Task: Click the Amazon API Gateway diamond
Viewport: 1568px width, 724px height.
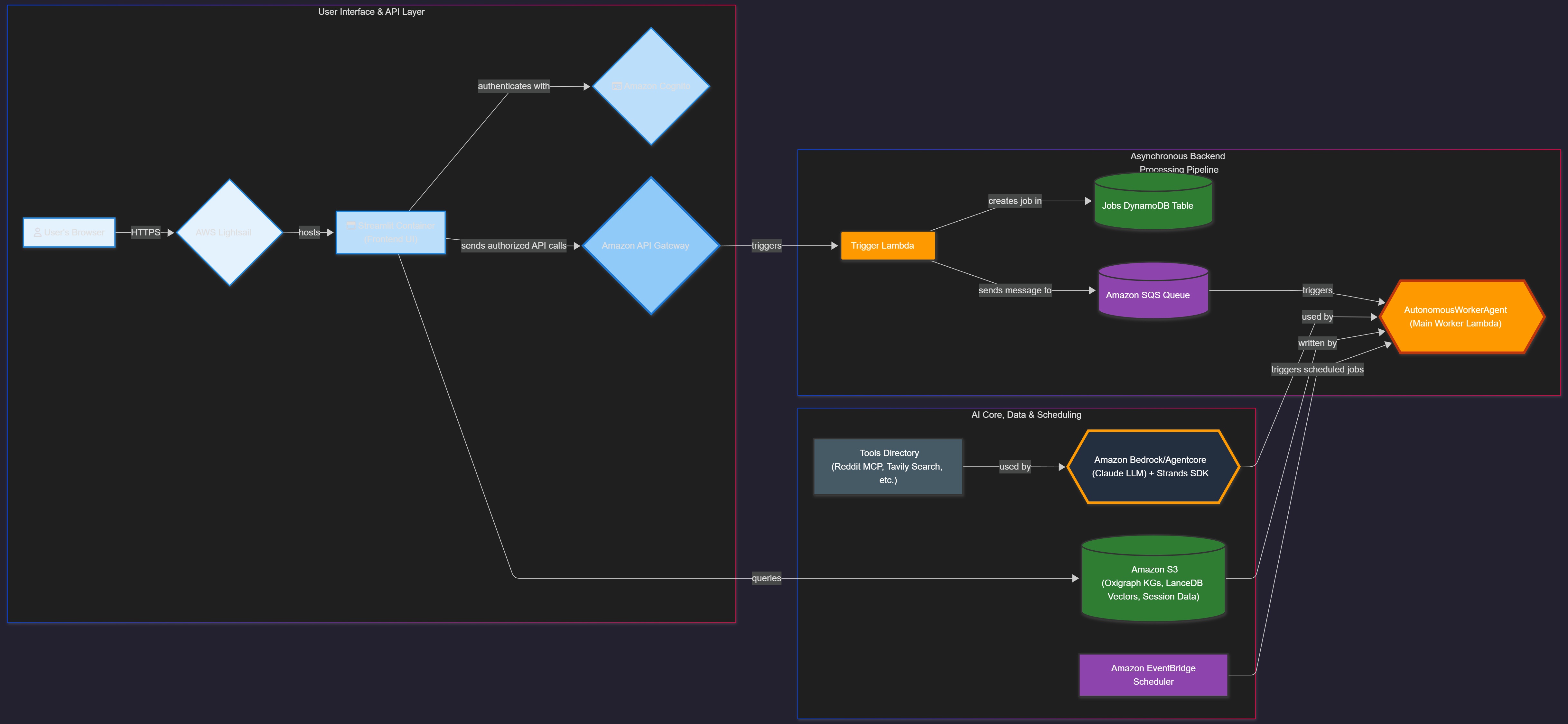Action: coord(651,246)
